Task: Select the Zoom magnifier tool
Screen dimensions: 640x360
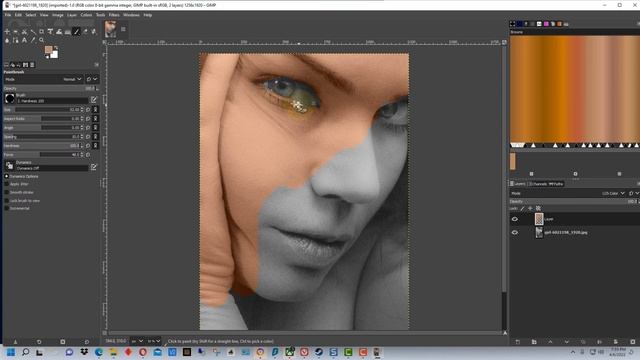Action: (x=42, y=40)
